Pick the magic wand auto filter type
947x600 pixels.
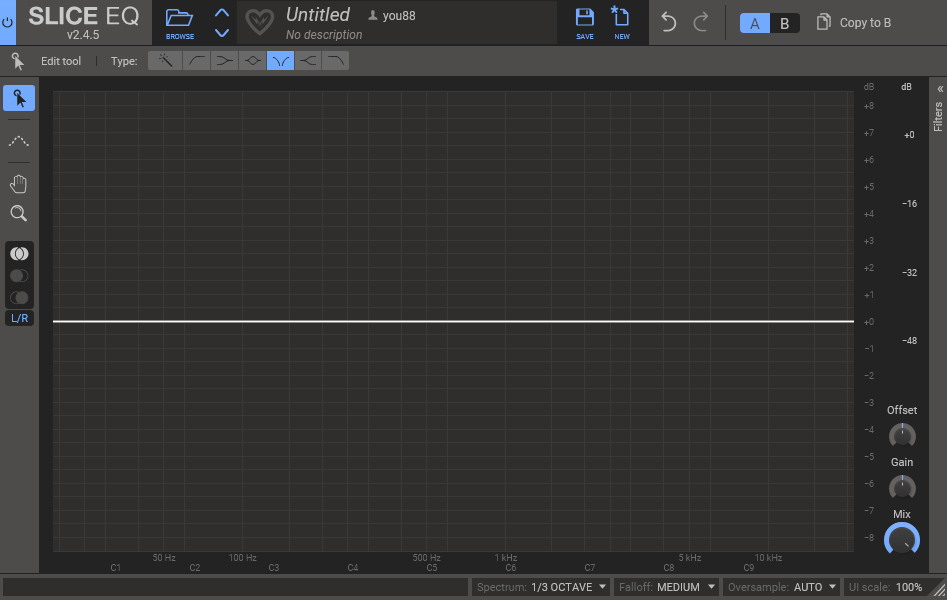click(x=166, y=61)
